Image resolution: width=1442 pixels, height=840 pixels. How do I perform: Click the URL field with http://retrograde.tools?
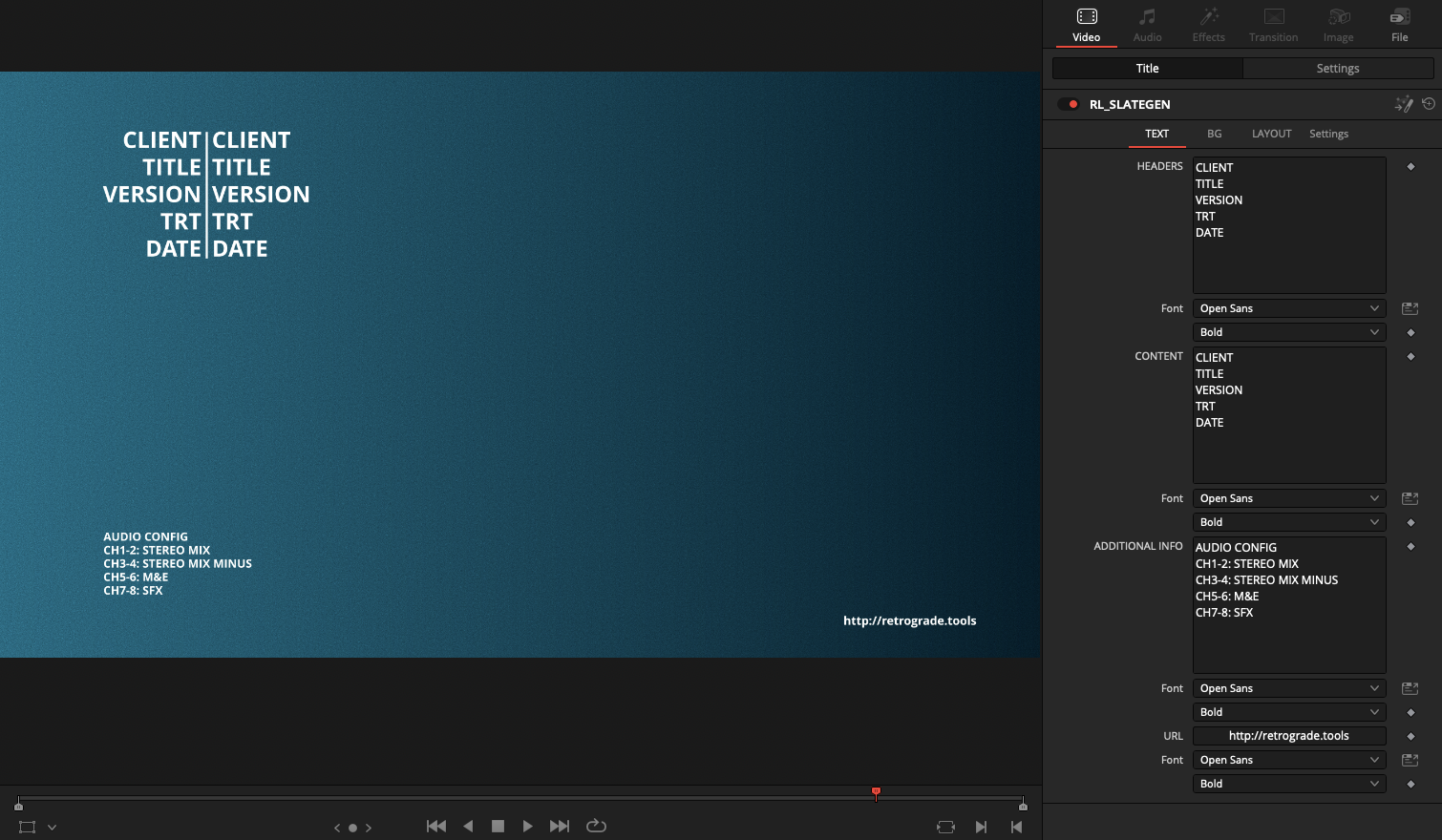(x=1289, y=736)
